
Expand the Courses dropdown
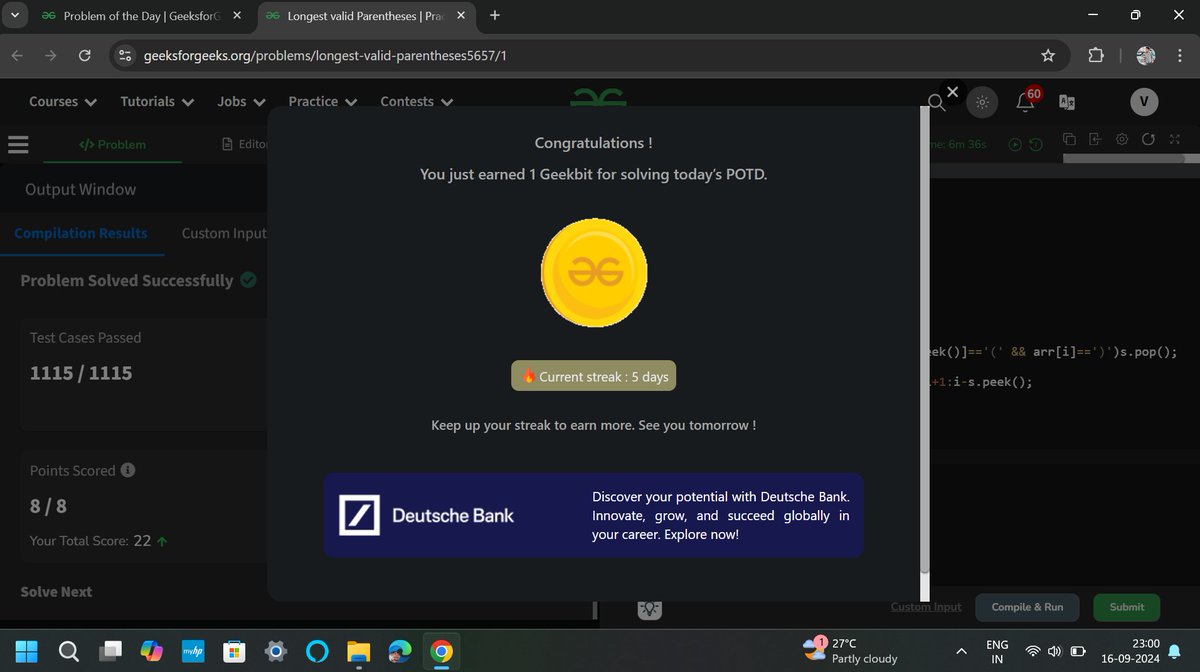(x=63, y=101)
